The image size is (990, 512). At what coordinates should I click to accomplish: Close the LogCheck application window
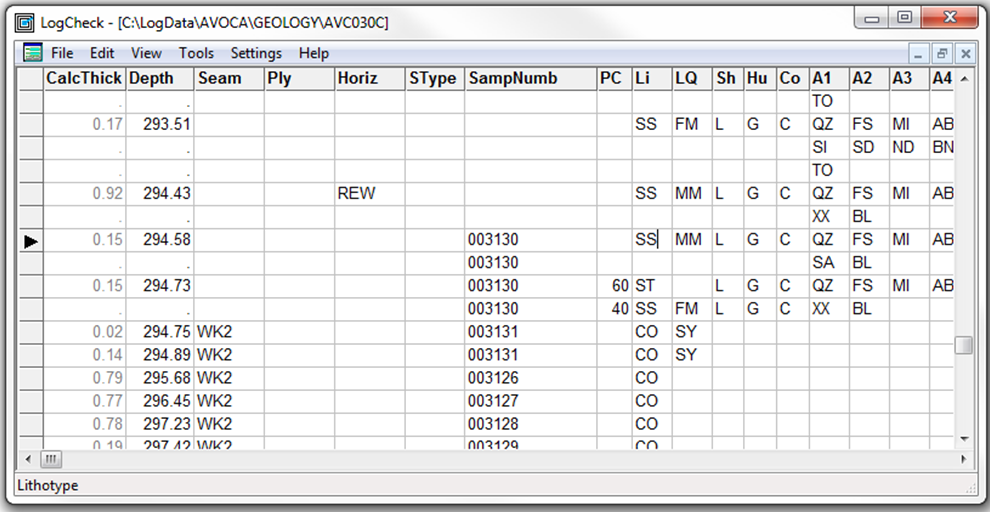[950, 18]
